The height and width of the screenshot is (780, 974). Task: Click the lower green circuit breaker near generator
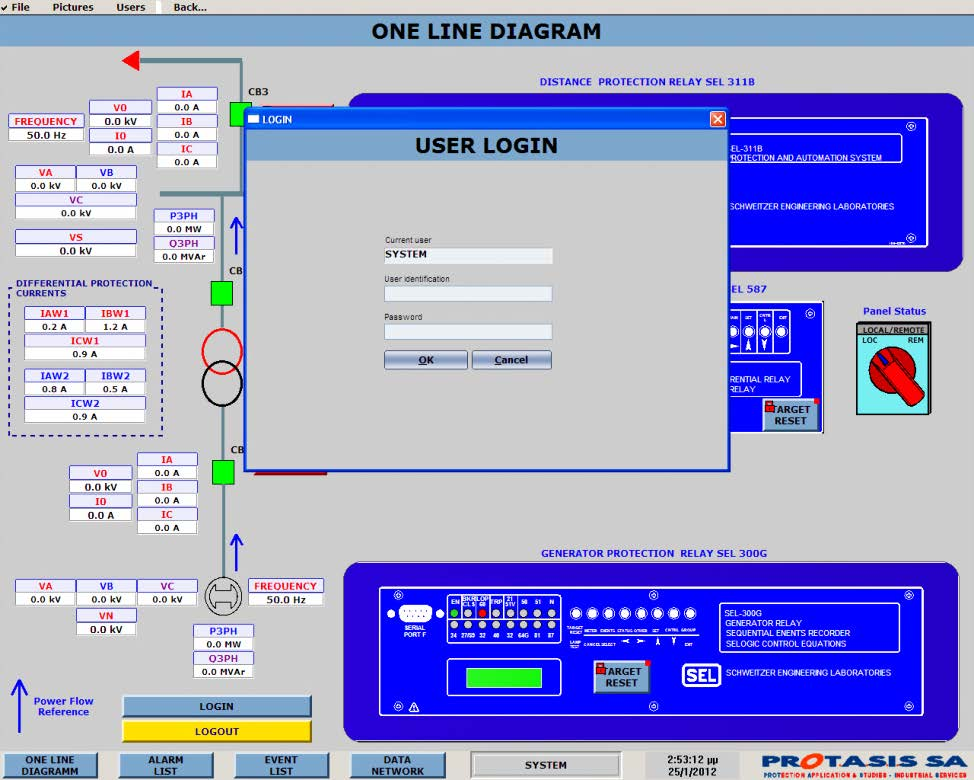(x=223, y=472)
